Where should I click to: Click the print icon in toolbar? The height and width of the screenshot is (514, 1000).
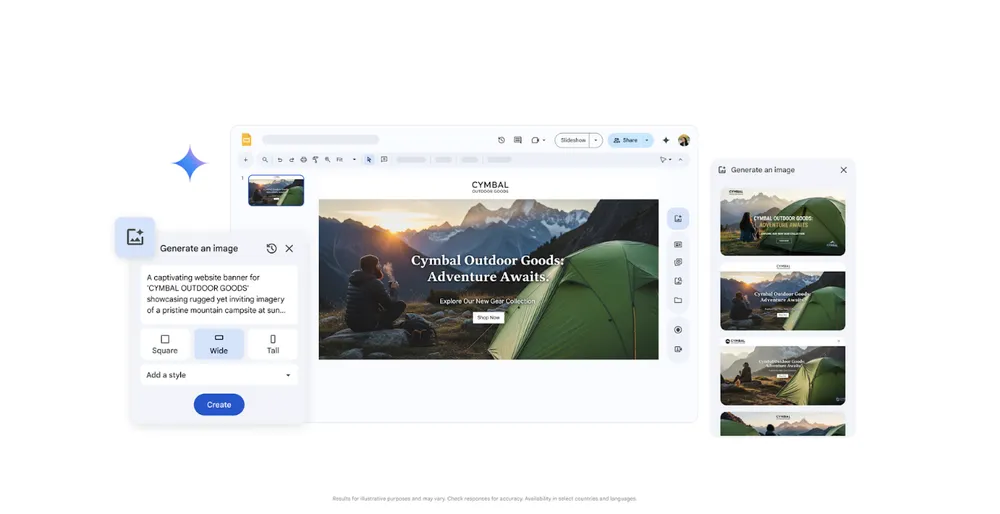tap(304, 160)
